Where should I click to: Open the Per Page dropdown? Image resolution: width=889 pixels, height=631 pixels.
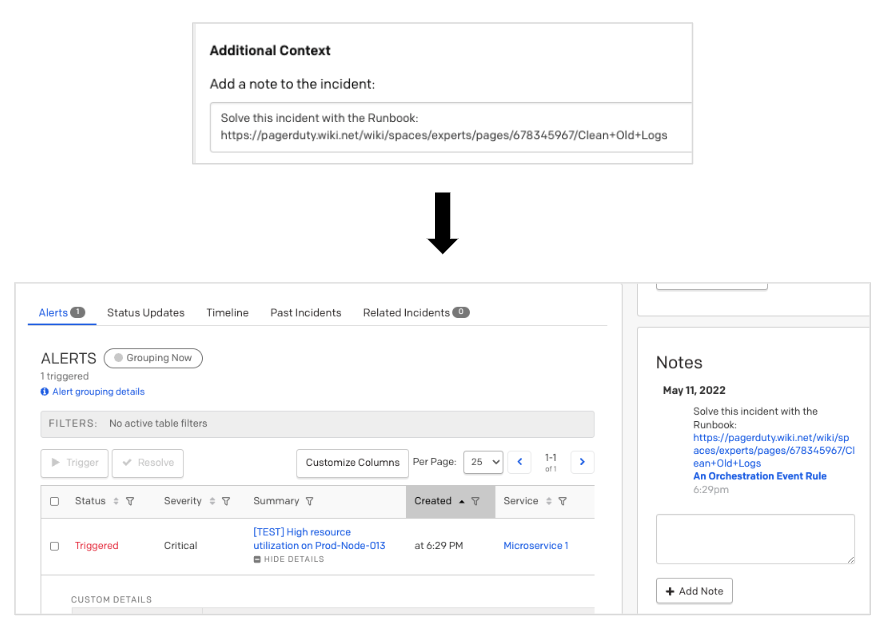pyautogui.click(x=483, y=462)
